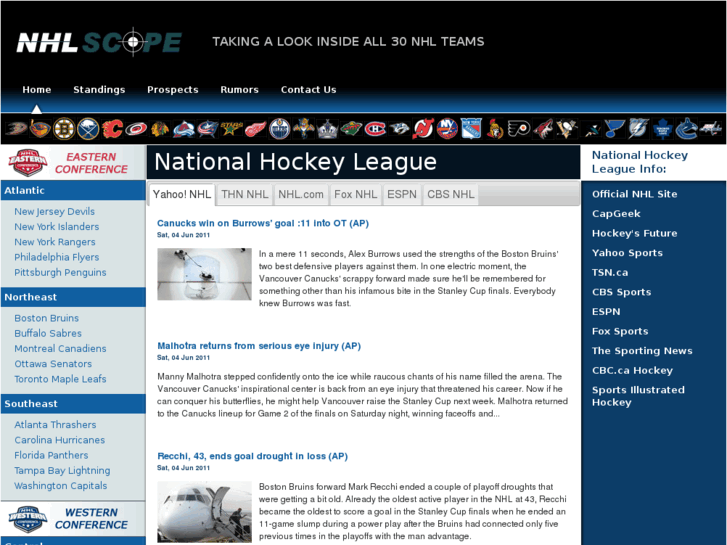727x545 pixels.
Task: Open the Prospects menu item
Action: pos(172,90)
